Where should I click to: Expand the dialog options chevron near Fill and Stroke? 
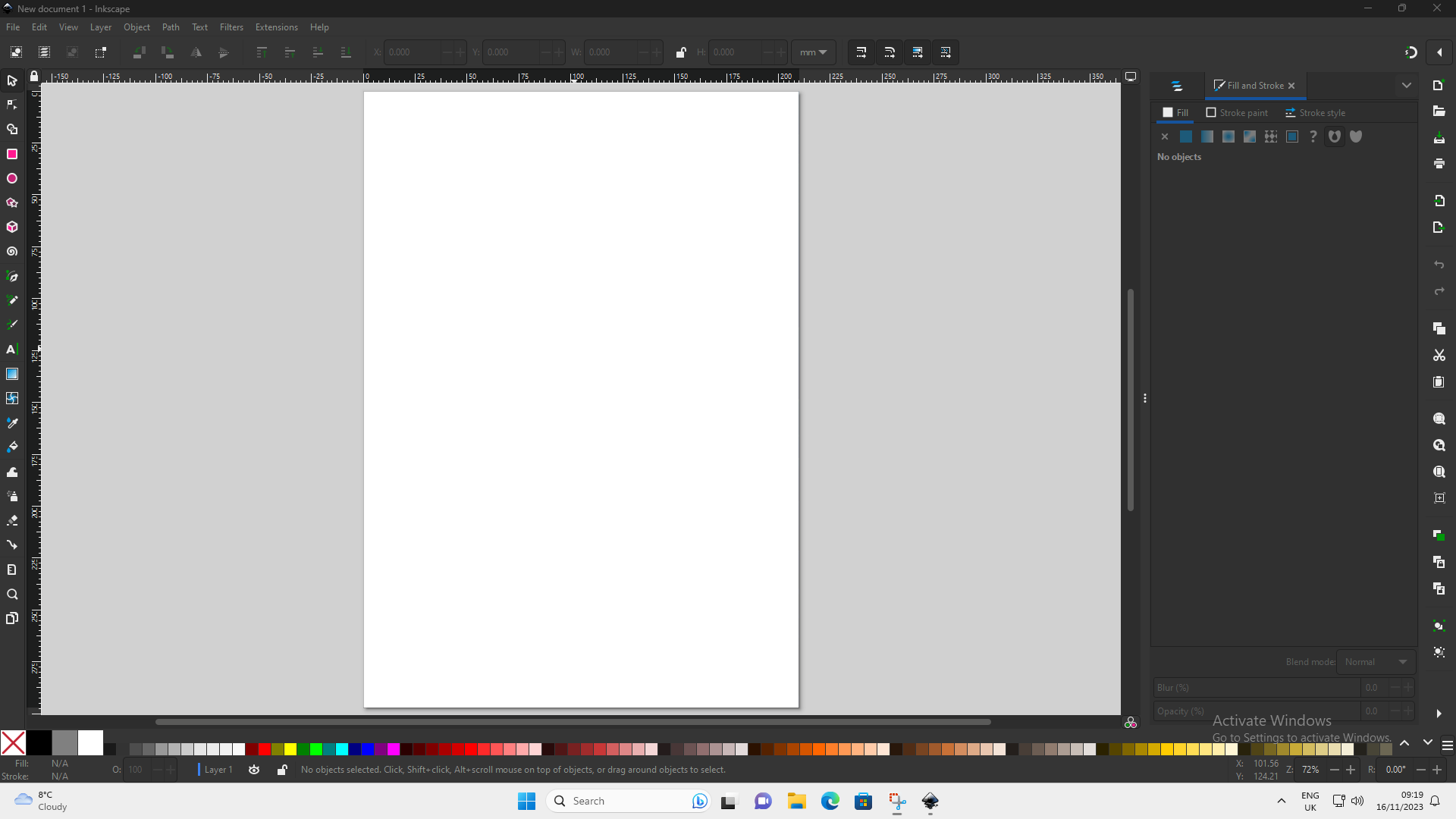tap(1407, 85)
